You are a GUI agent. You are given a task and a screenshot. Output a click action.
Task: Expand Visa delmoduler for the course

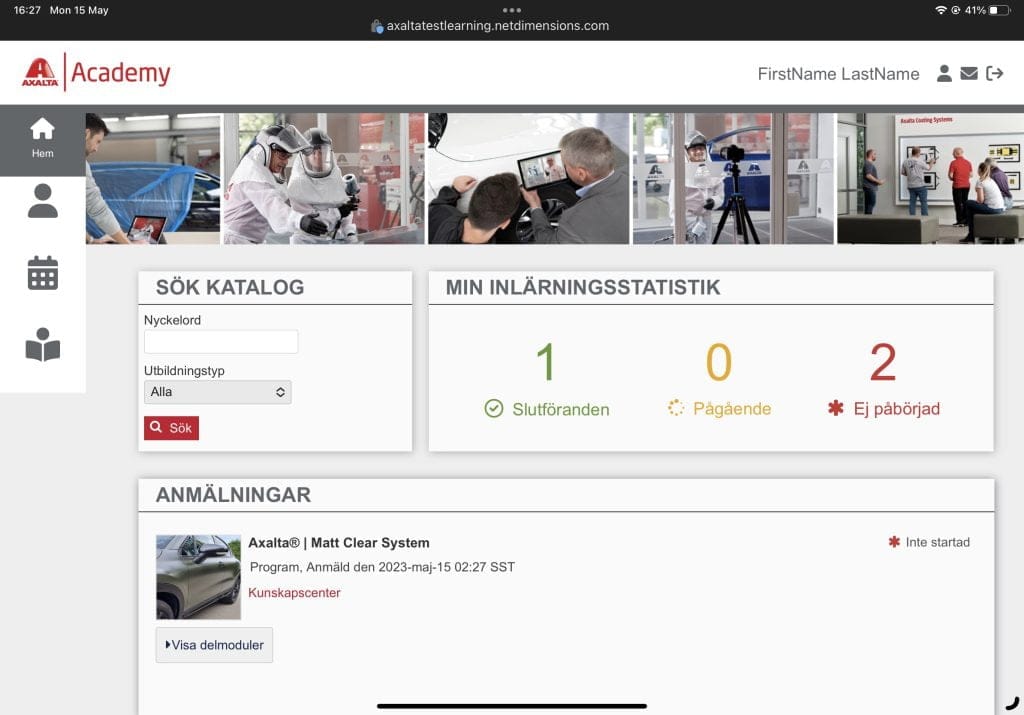point(213,644)
